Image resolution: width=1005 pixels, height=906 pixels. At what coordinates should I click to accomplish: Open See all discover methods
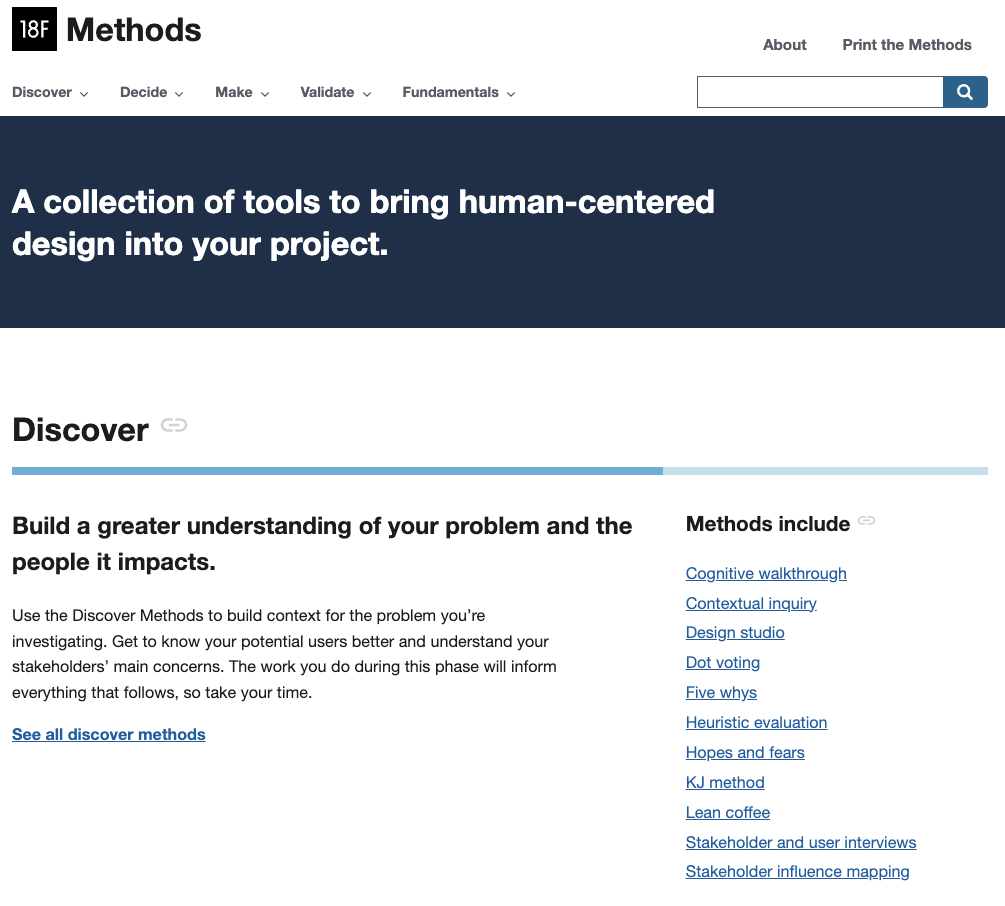[x=108, y=734]
